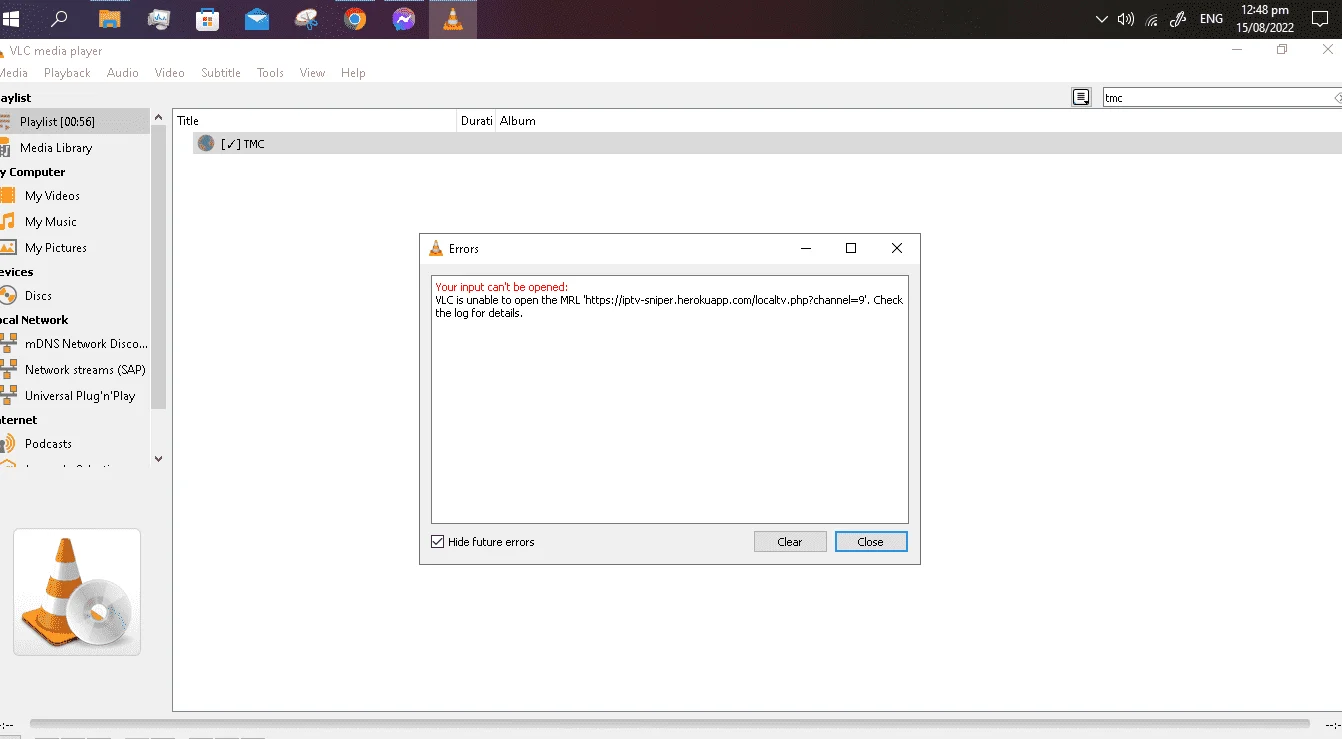The height and width of the screenshot is (739, 1342).
Task: Open the Video menu
Action: click(169, 73)
